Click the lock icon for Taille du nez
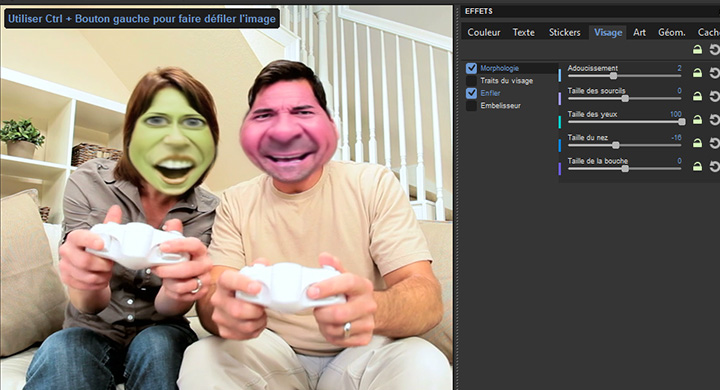This screenshot has height=390, width=720. [x=697, y=143]
